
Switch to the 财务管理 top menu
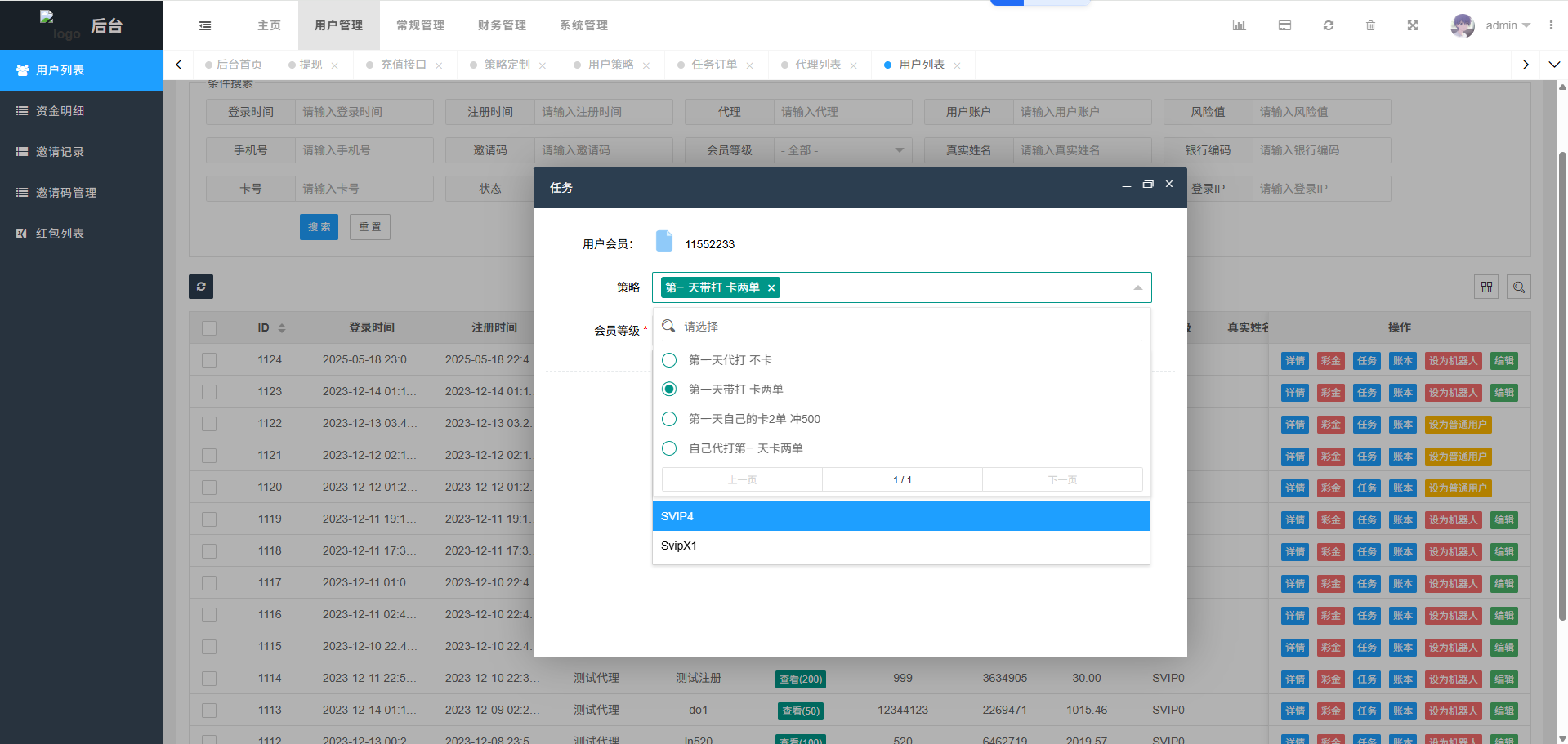pos(502,25)
